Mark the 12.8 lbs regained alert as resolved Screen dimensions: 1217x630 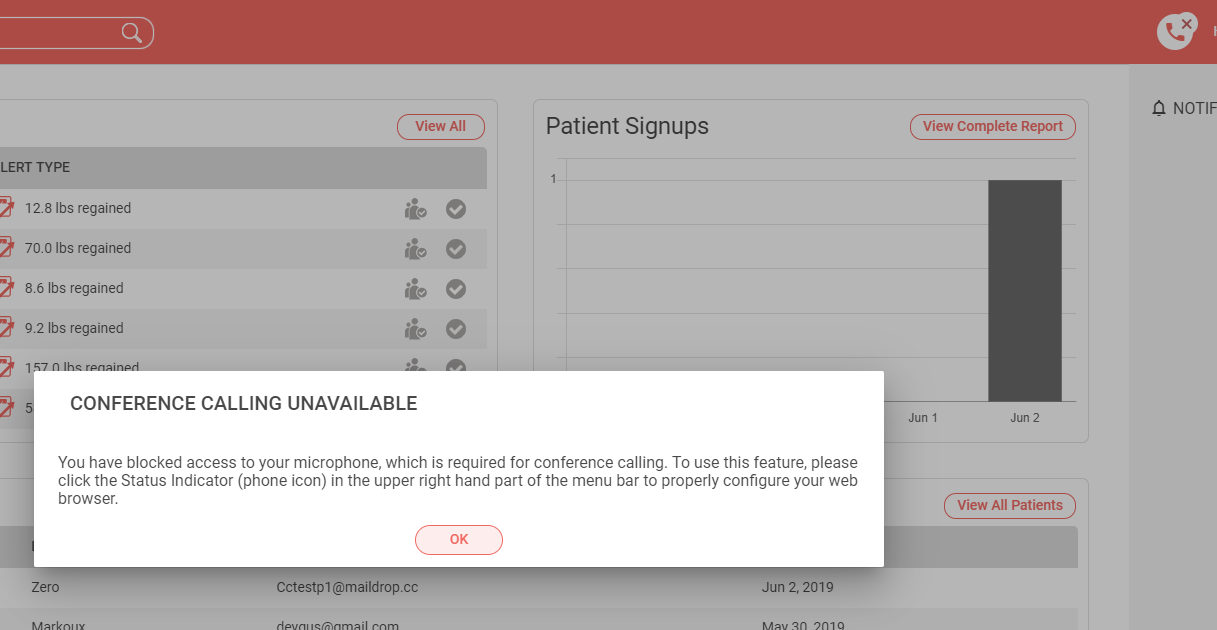[x=456, y=209]
